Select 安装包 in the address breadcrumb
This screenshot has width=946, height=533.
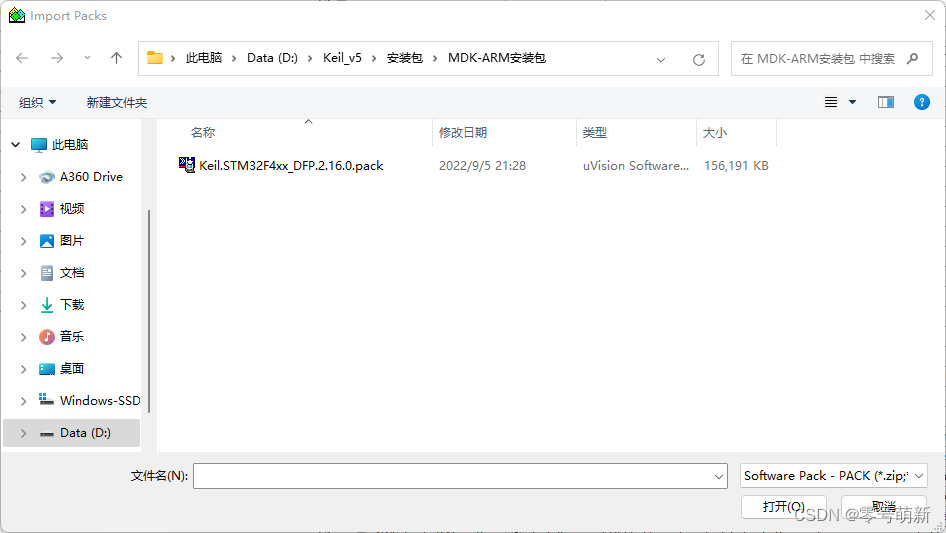click(x=405, y=58)
